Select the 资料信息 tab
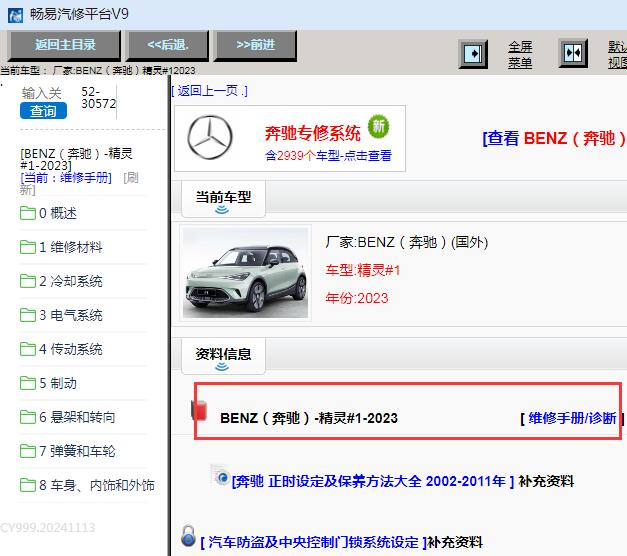This screenshot has height=556, width=627. (x=223, y=355)
